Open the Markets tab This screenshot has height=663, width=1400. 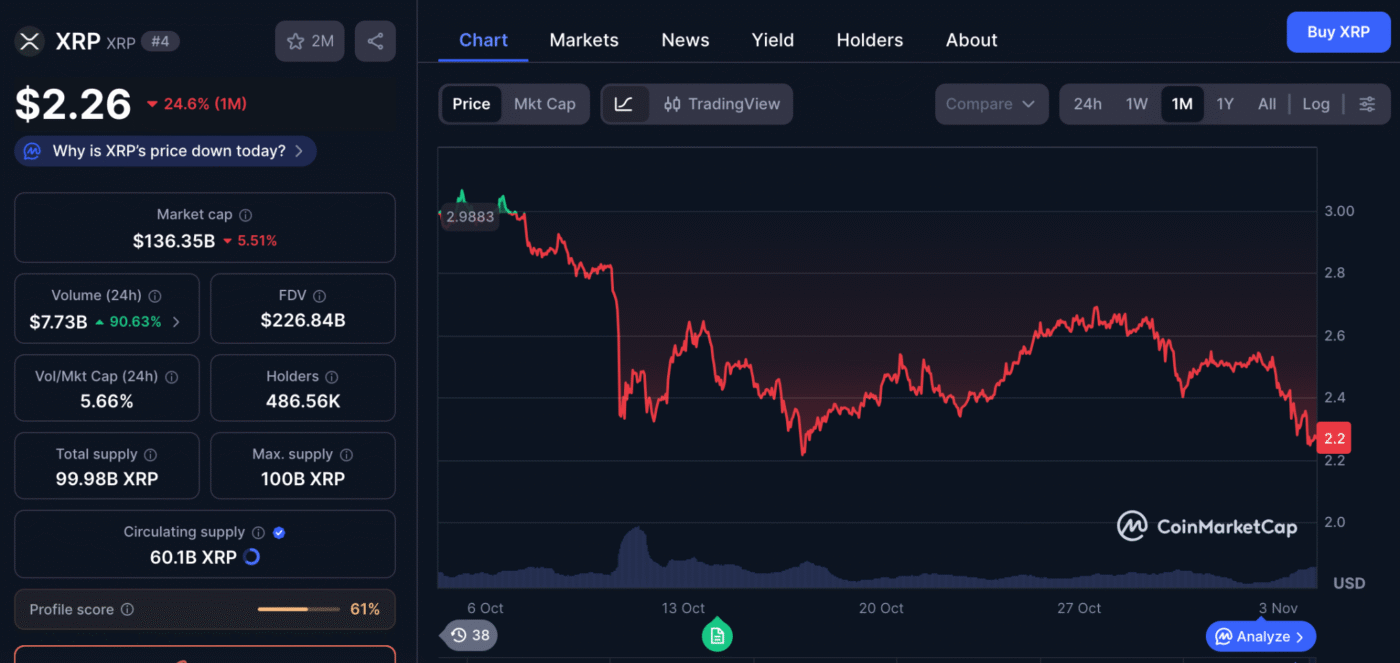click(584, 40)
